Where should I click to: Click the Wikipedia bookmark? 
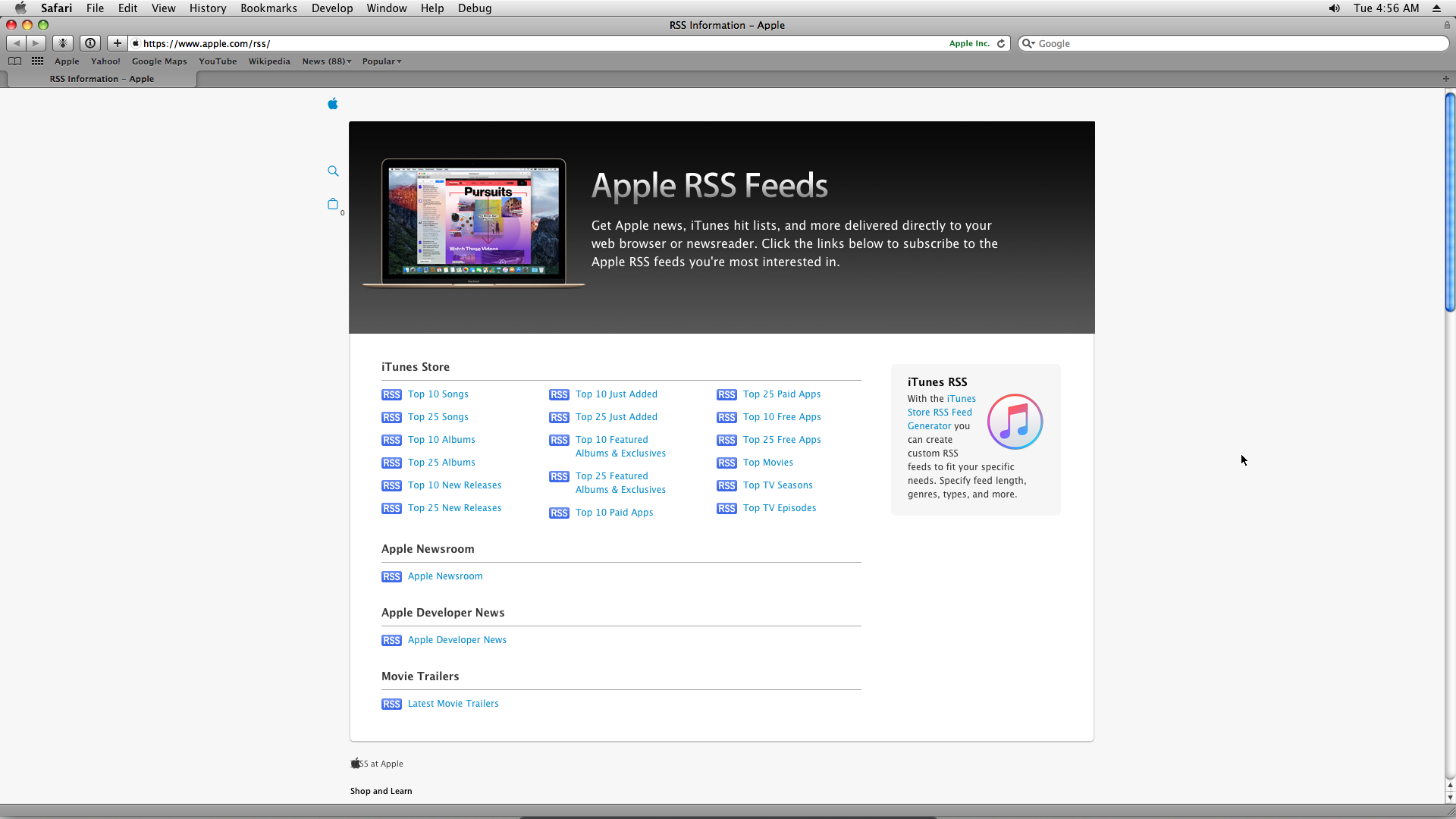(x=269, y=61)
